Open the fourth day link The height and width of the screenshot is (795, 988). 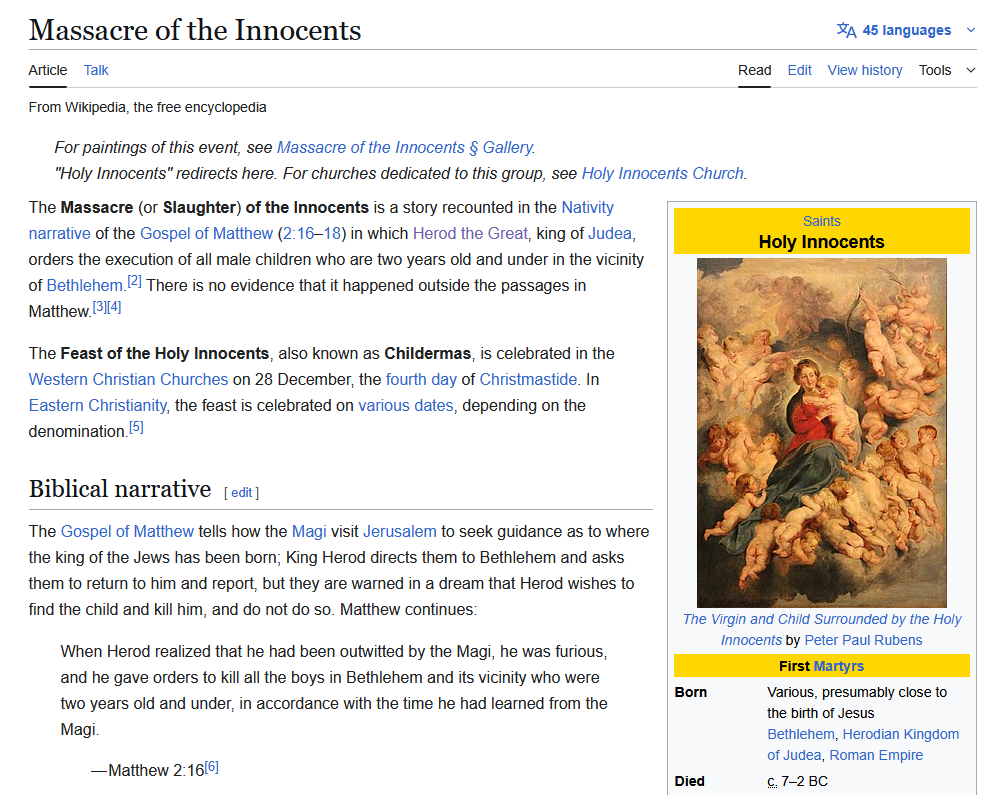[x=421, y=379]
